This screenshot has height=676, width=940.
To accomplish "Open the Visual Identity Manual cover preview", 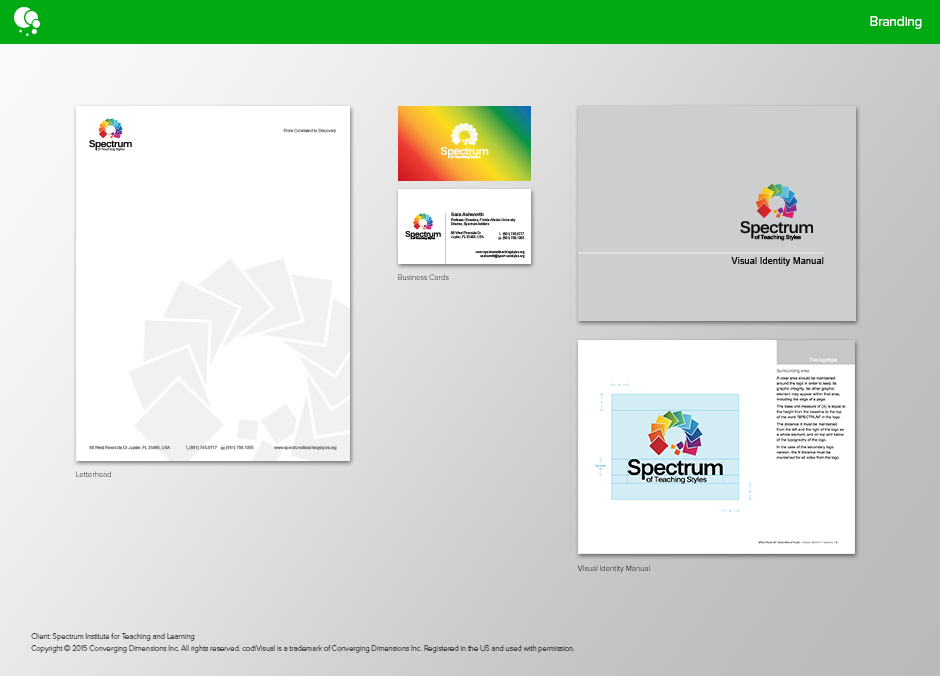I will tap(716, 212).
